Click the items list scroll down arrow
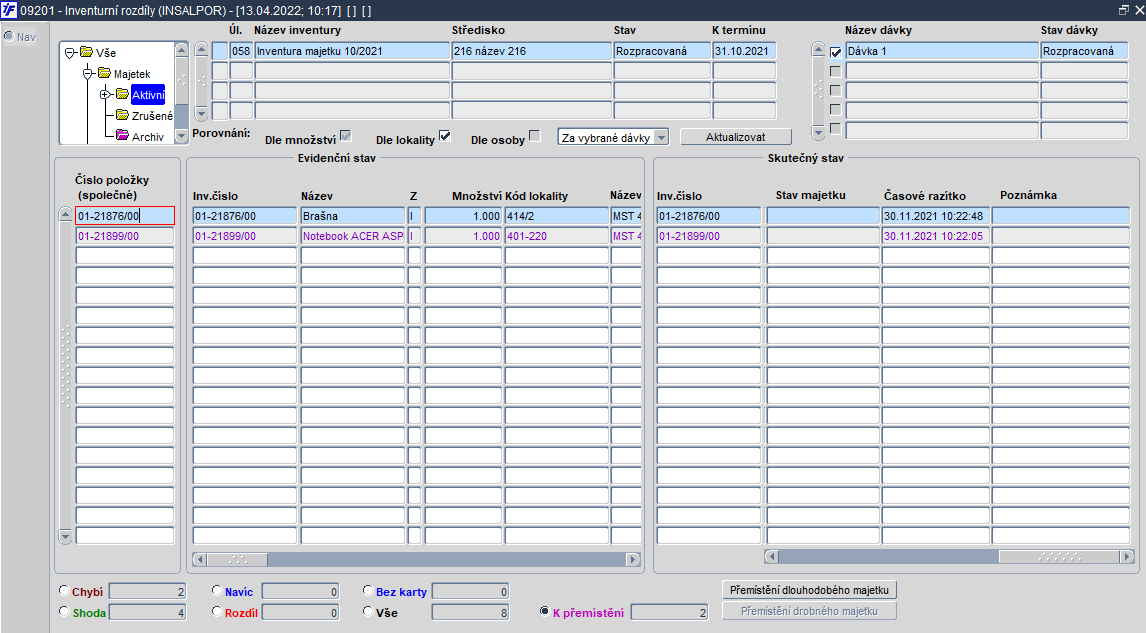Viewport: 1146px width, 633px height. point(65,537)
